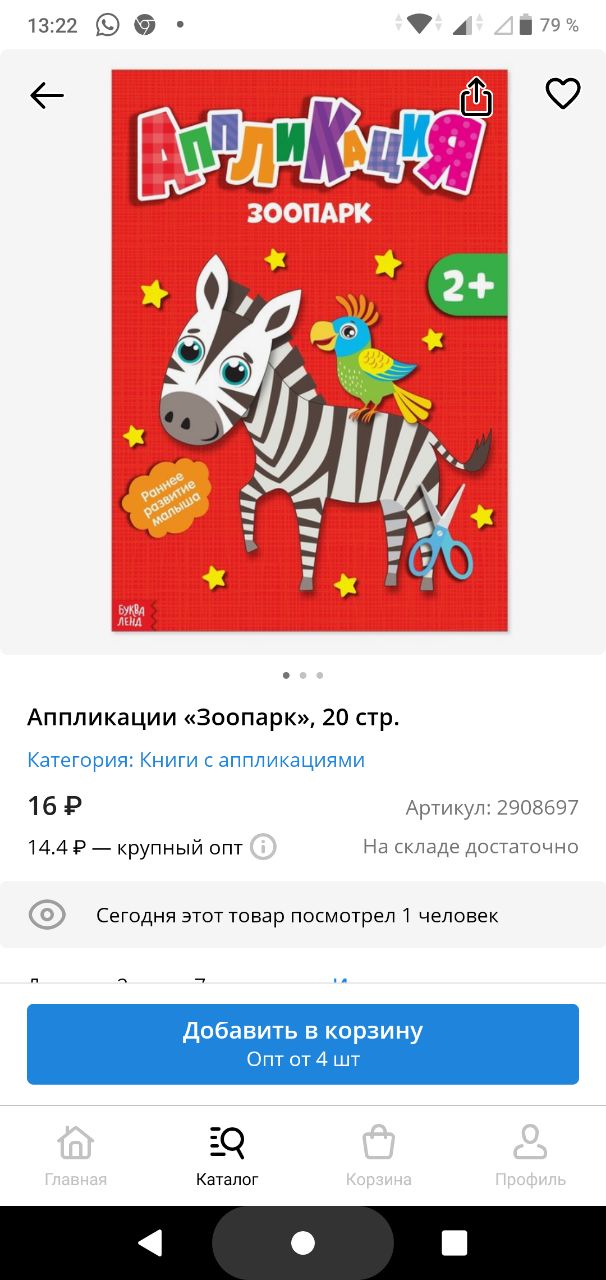Viewport: 606px width, 1280px height.
Task: Tap the share icon on the product image
Action: [x=476, y=96]
